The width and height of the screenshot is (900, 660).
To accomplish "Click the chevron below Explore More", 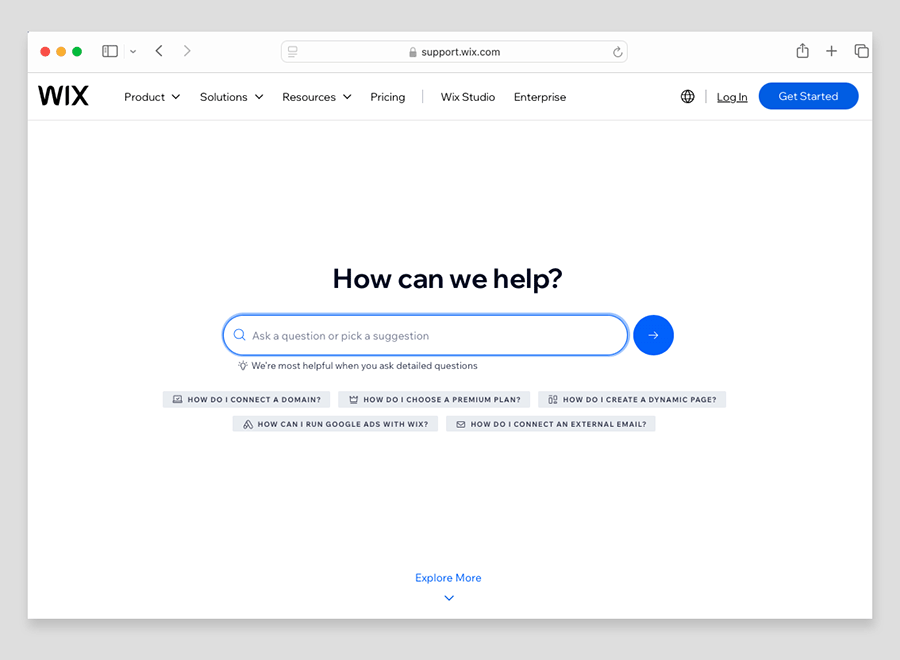I will 449,598.
